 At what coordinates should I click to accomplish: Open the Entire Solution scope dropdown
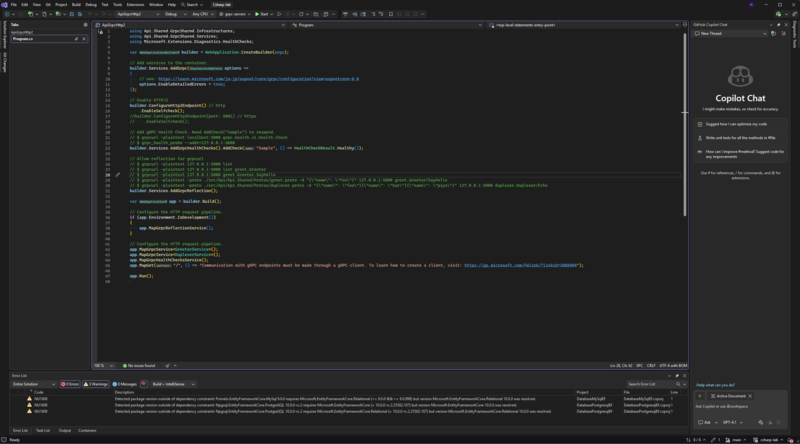(x=34, y=384)
